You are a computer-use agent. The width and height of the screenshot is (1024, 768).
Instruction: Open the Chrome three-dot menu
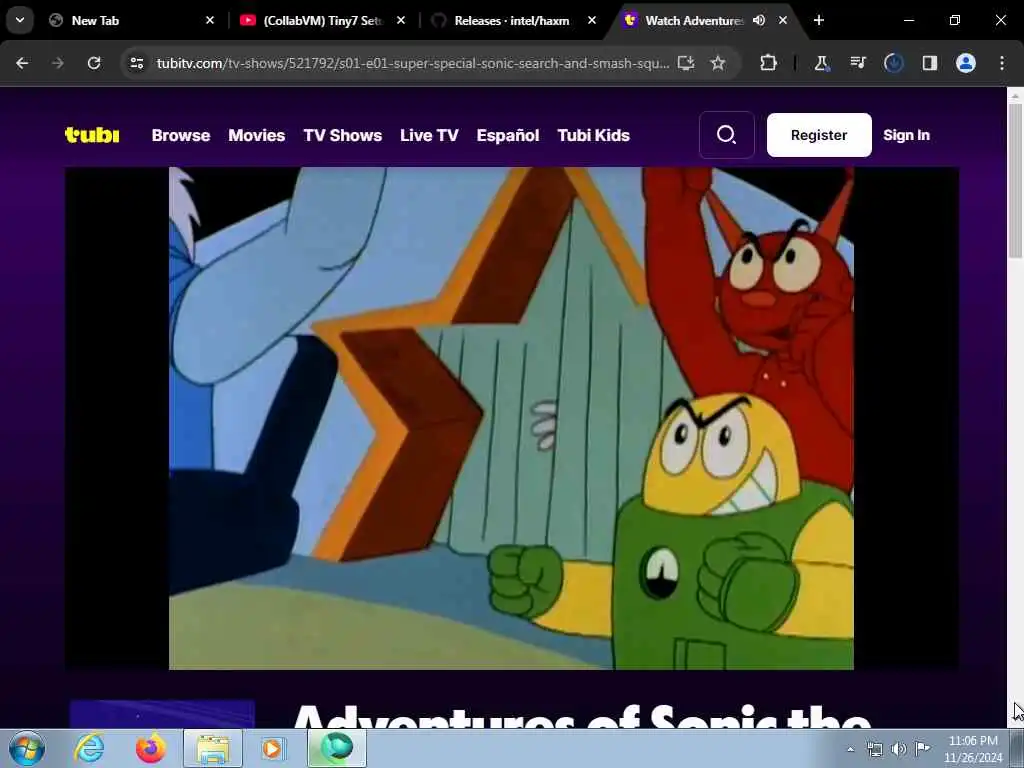coord(1002,63)
